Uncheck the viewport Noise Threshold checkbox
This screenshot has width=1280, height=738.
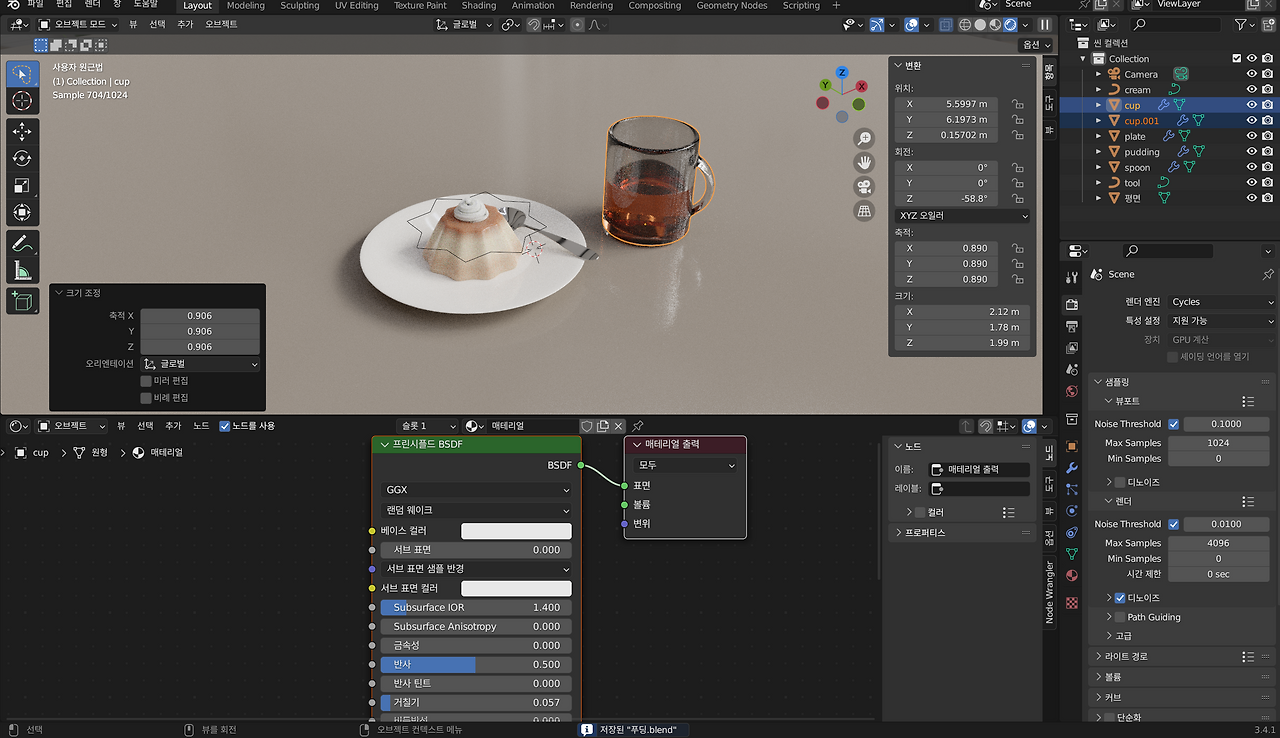[1174, 424]
